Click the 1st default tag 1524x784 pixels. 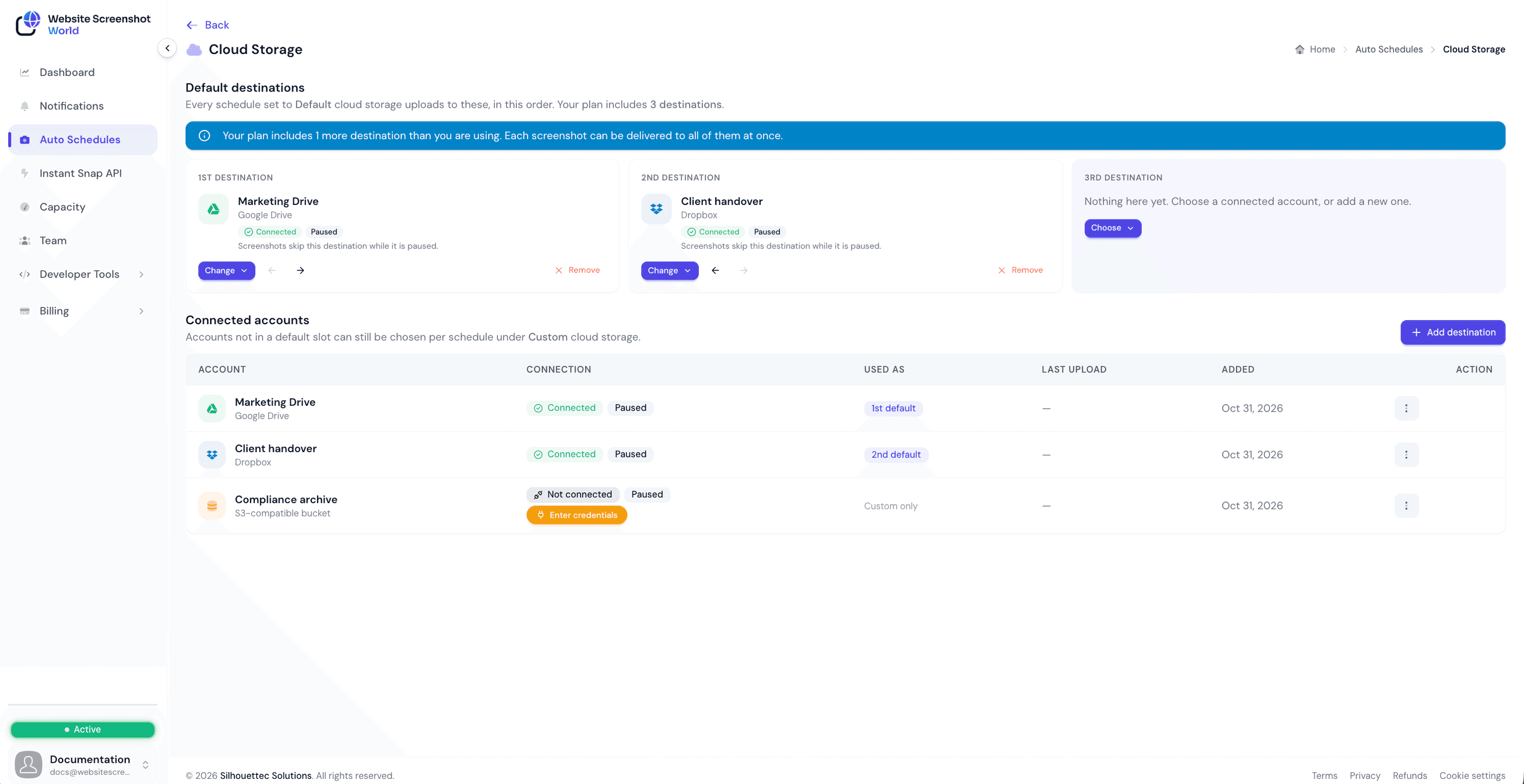tap(893, 408)
